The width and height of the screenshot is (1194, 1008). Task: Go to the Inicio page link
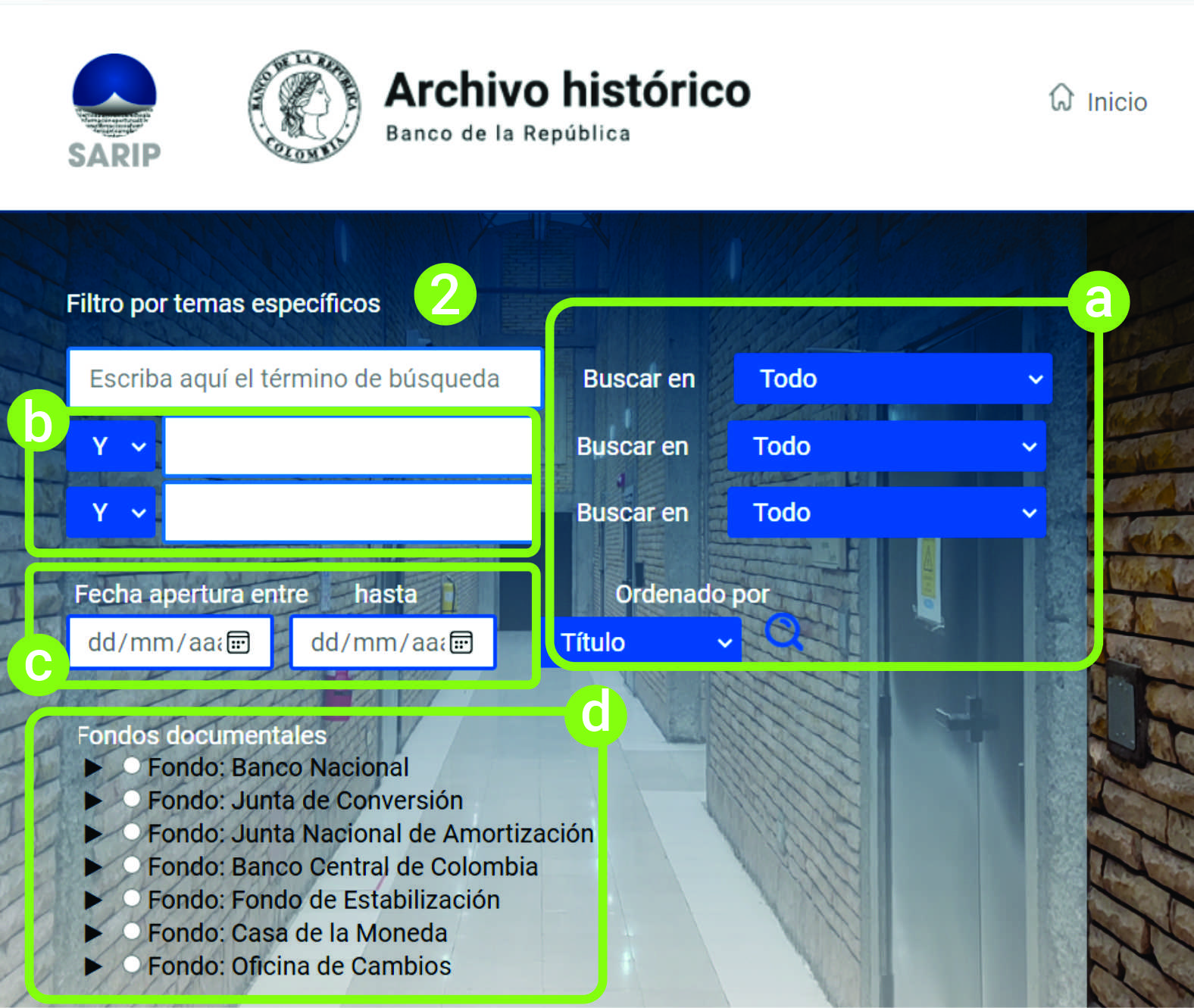pos(1116,102)
